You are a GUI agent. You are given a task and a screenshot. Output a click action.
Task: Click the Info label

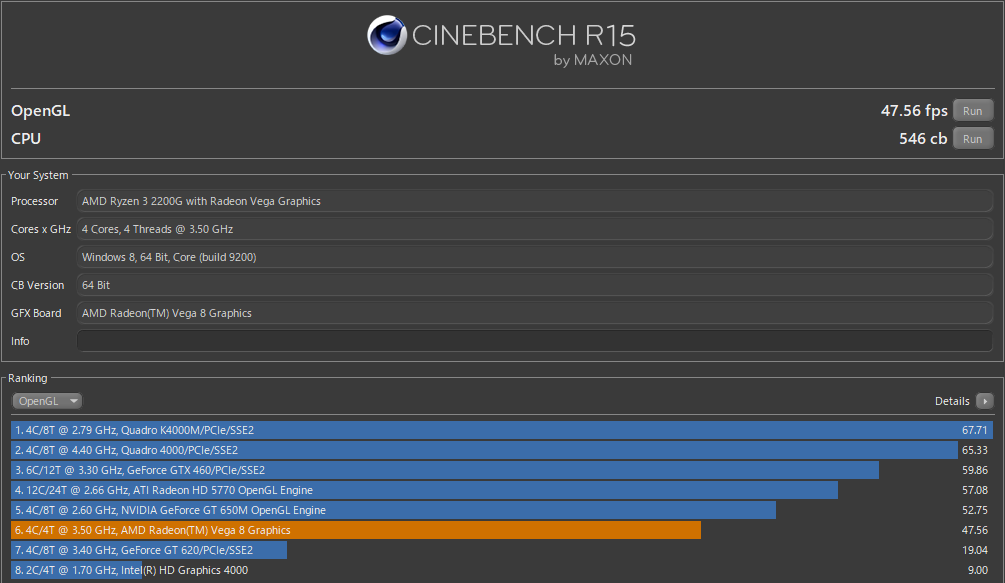pyautogui.click(x=20, y=341)
